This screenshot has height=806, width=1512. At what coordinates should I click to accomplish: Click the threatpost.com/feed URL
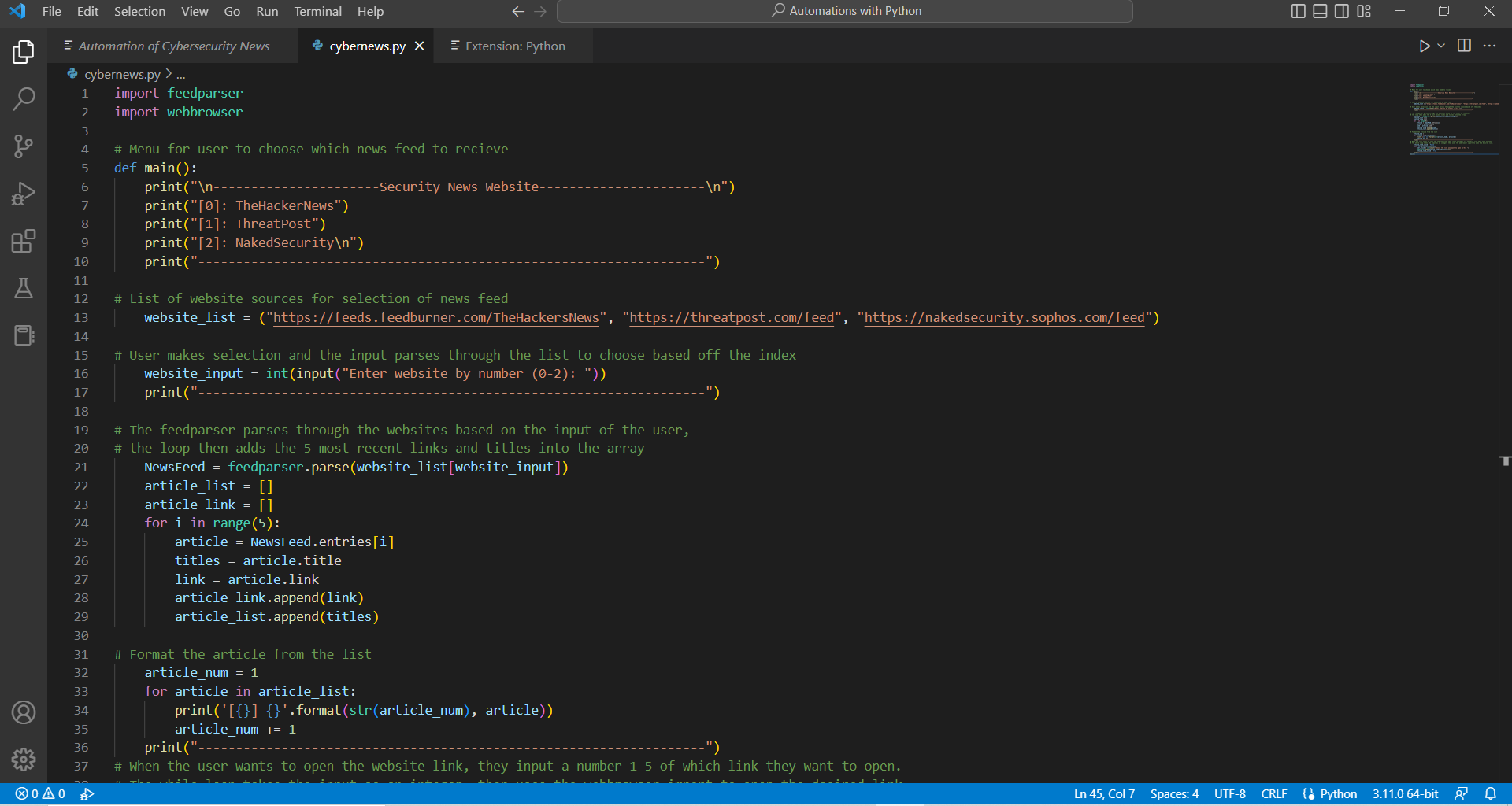pos(732,317)
